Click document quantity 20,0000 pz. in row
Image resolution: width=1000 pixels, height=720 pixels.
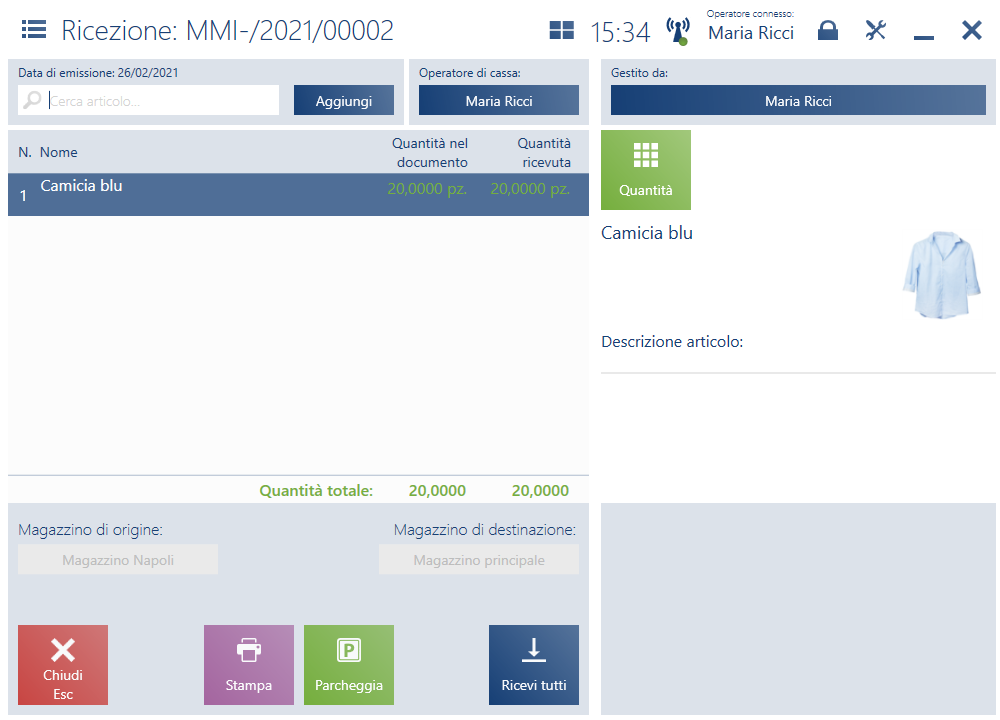click(x=427, y=189)
